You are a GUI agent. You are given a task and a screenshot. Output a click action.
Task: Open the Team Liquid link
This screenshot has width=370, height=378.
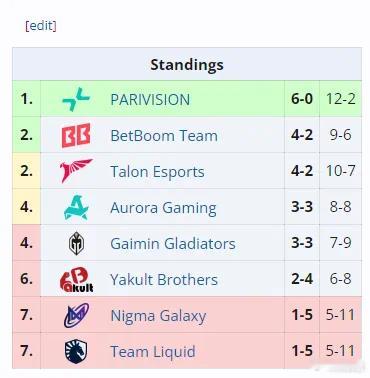[153, 352]
